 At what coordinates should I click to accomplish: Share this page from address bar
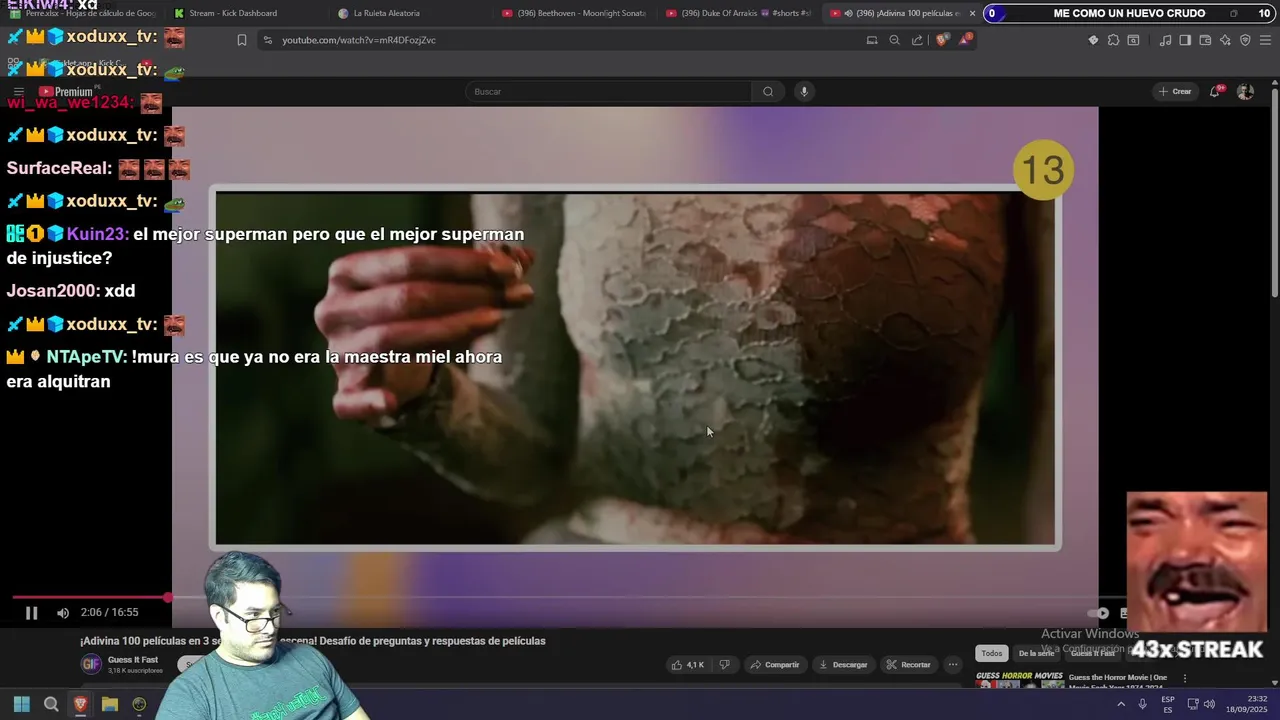[x=917, y=40]
